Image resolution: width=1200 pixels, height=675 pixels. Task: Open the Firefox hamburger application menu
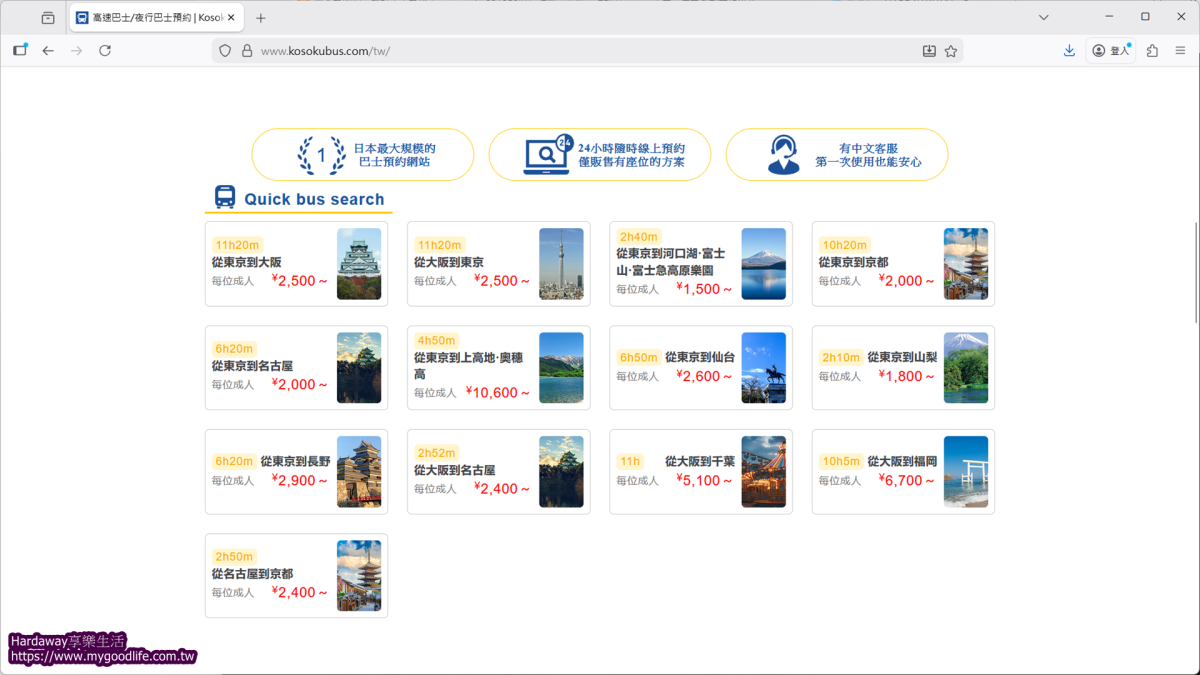[x=1181, y=51]
